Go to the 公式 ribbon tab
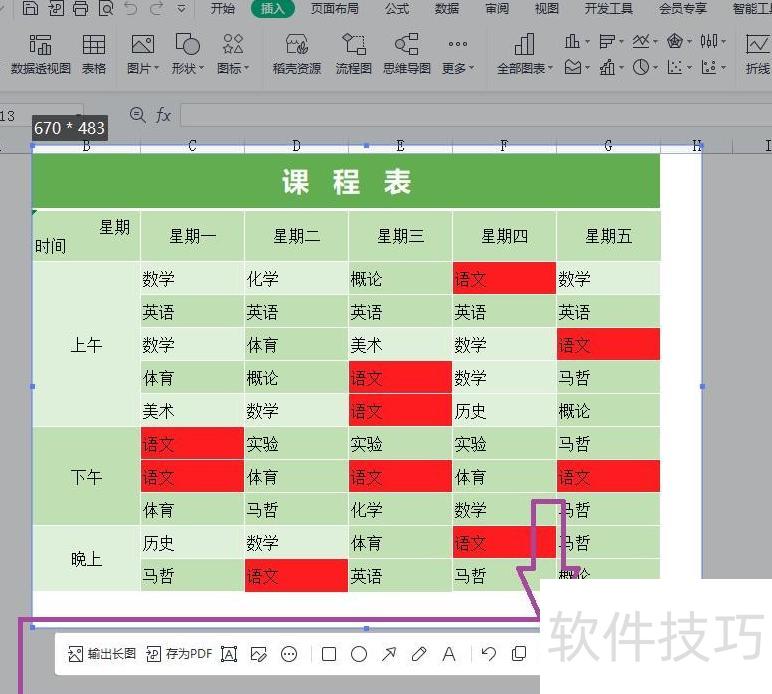 point(397,8)
